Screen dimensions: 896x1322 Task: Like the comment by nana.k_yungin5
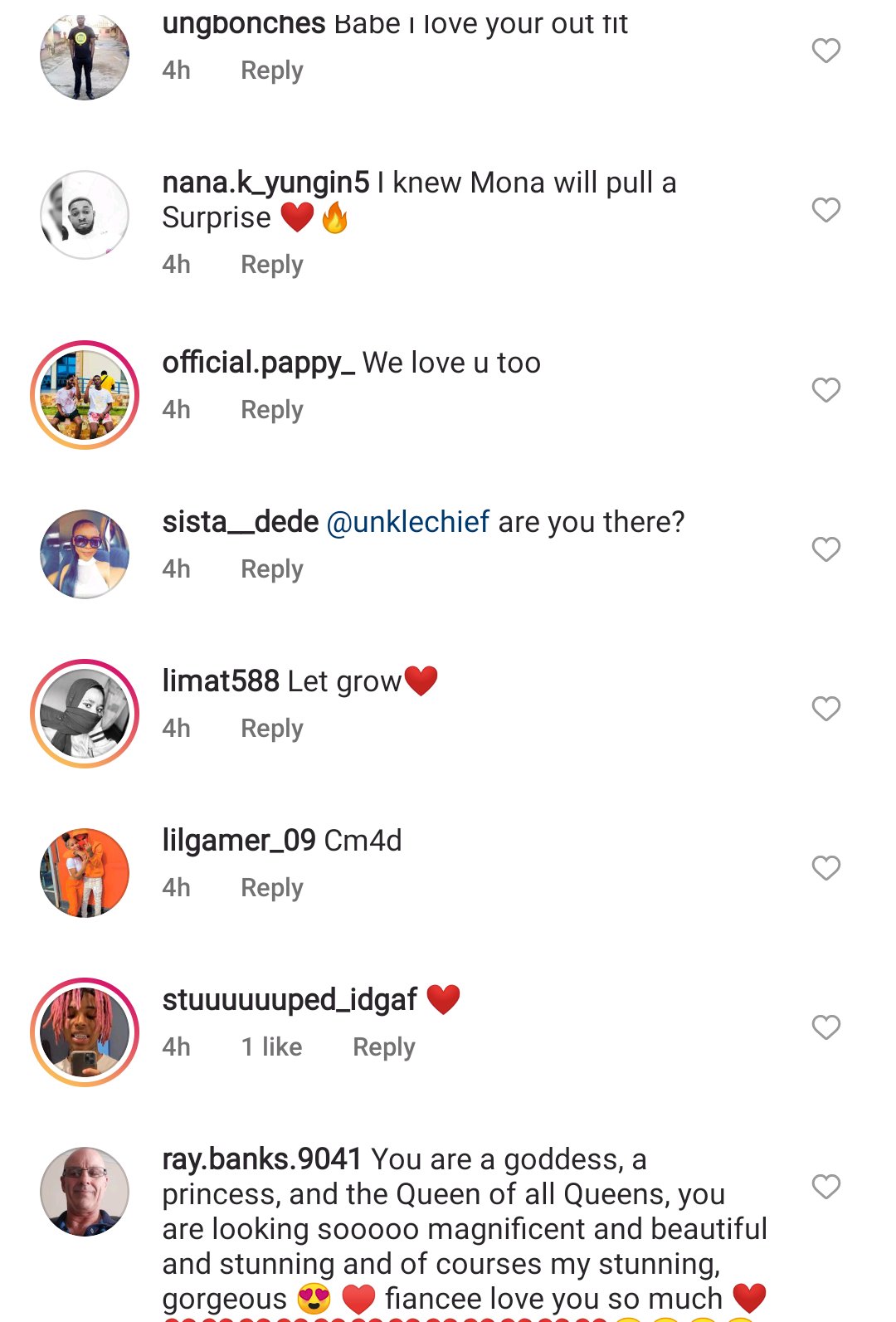825,210
